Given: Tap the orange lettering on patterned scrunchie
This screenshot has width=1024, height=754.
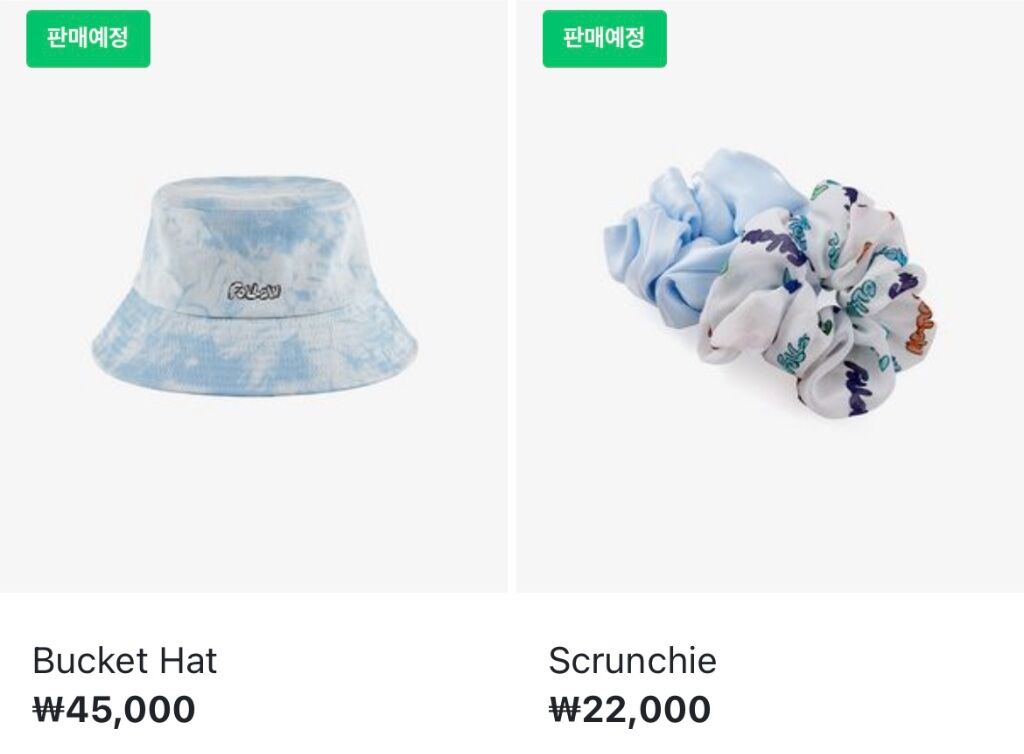Looking at the screenshot, I should (x=921, y=327).
